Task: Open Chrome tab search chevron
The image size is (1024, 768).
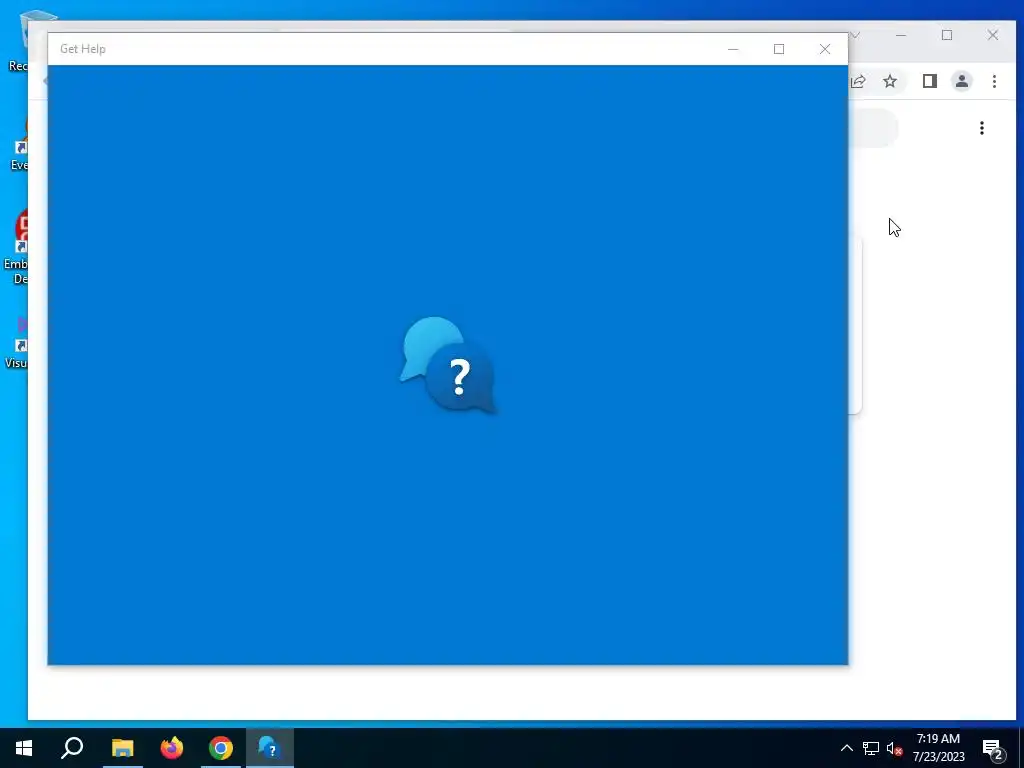Action: pyautogui.click(x=856, y=35)
